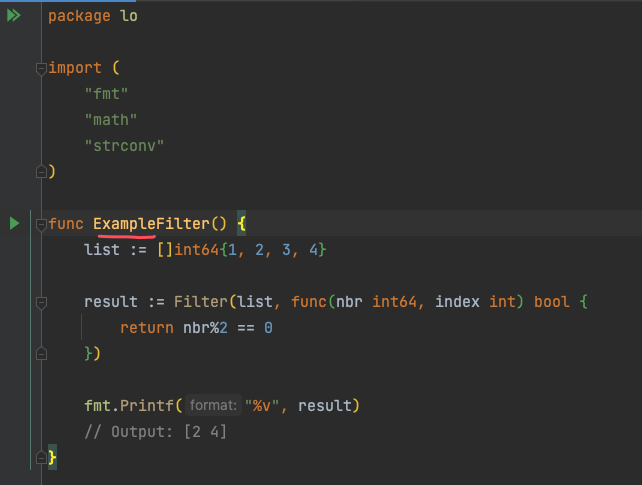642x485 pixels.
Task: Click the double-arrow run file gutter icon
Action: (x=14, y=16)
